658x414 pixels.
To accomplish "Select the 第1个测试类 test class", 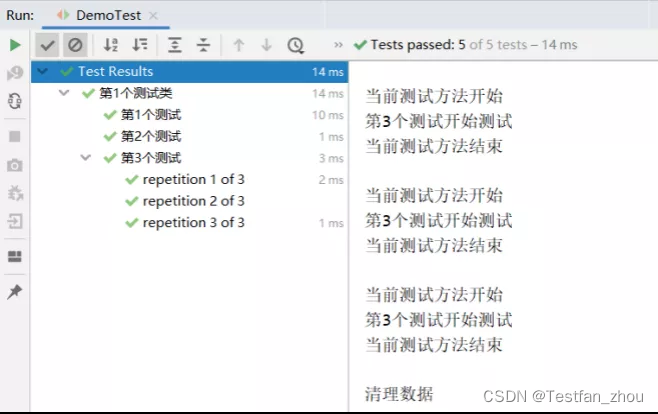I will pyautogui.click(x=136, y=93).
